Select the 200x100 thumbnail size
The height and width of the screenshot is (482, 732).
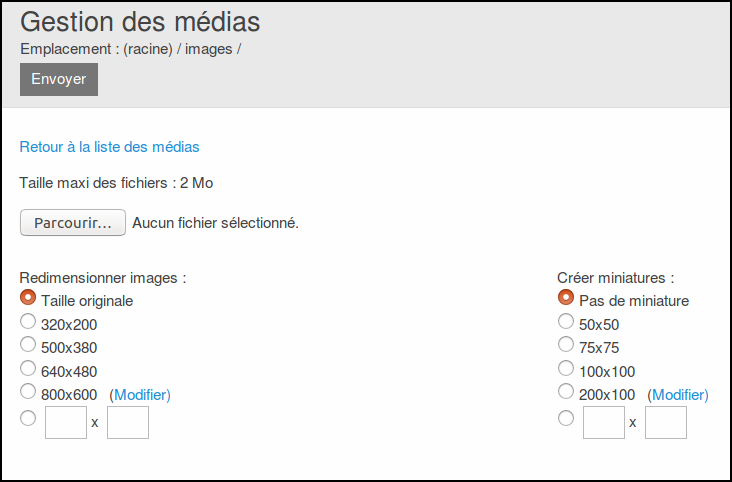click(566, 392)
